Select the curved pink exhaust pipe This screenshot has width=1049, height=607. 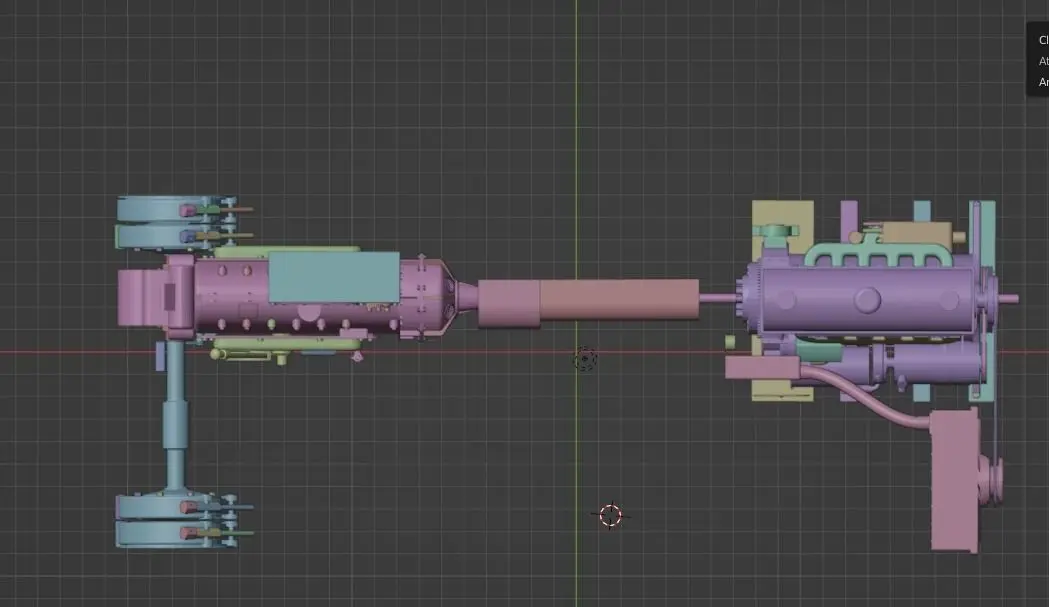point(863,396)
